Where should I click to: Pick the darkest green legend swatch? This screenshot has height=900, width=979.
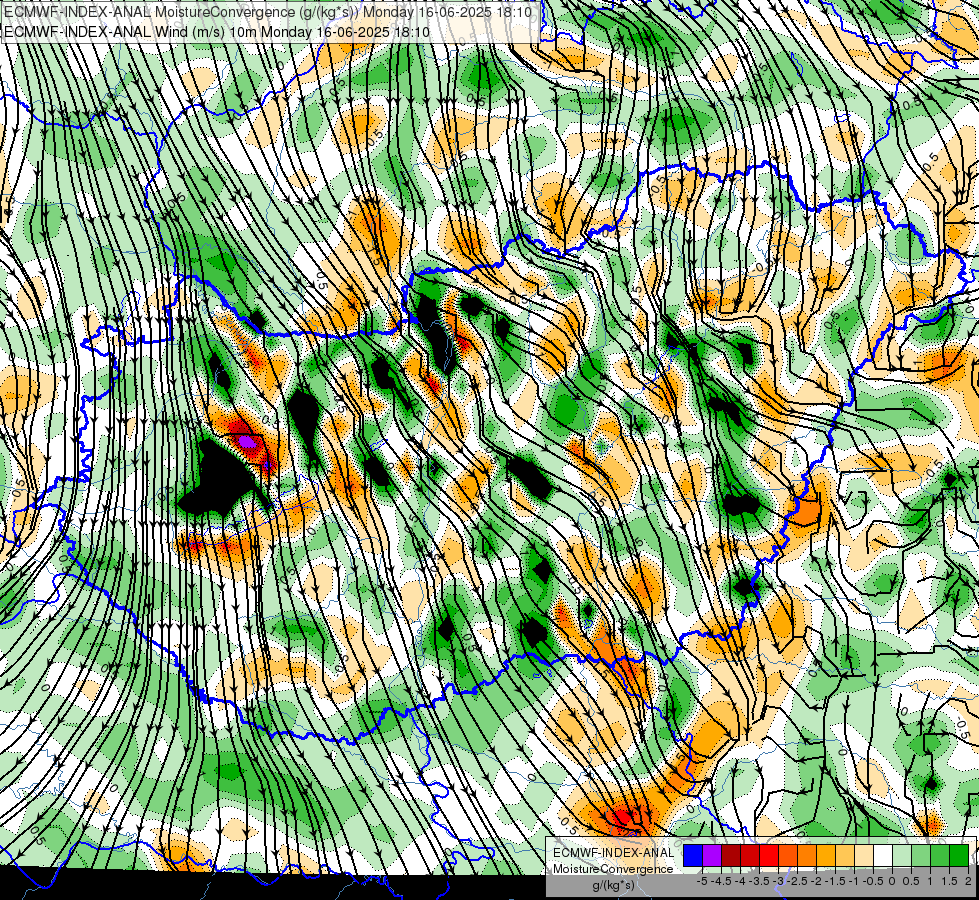[x=959, y=856]
